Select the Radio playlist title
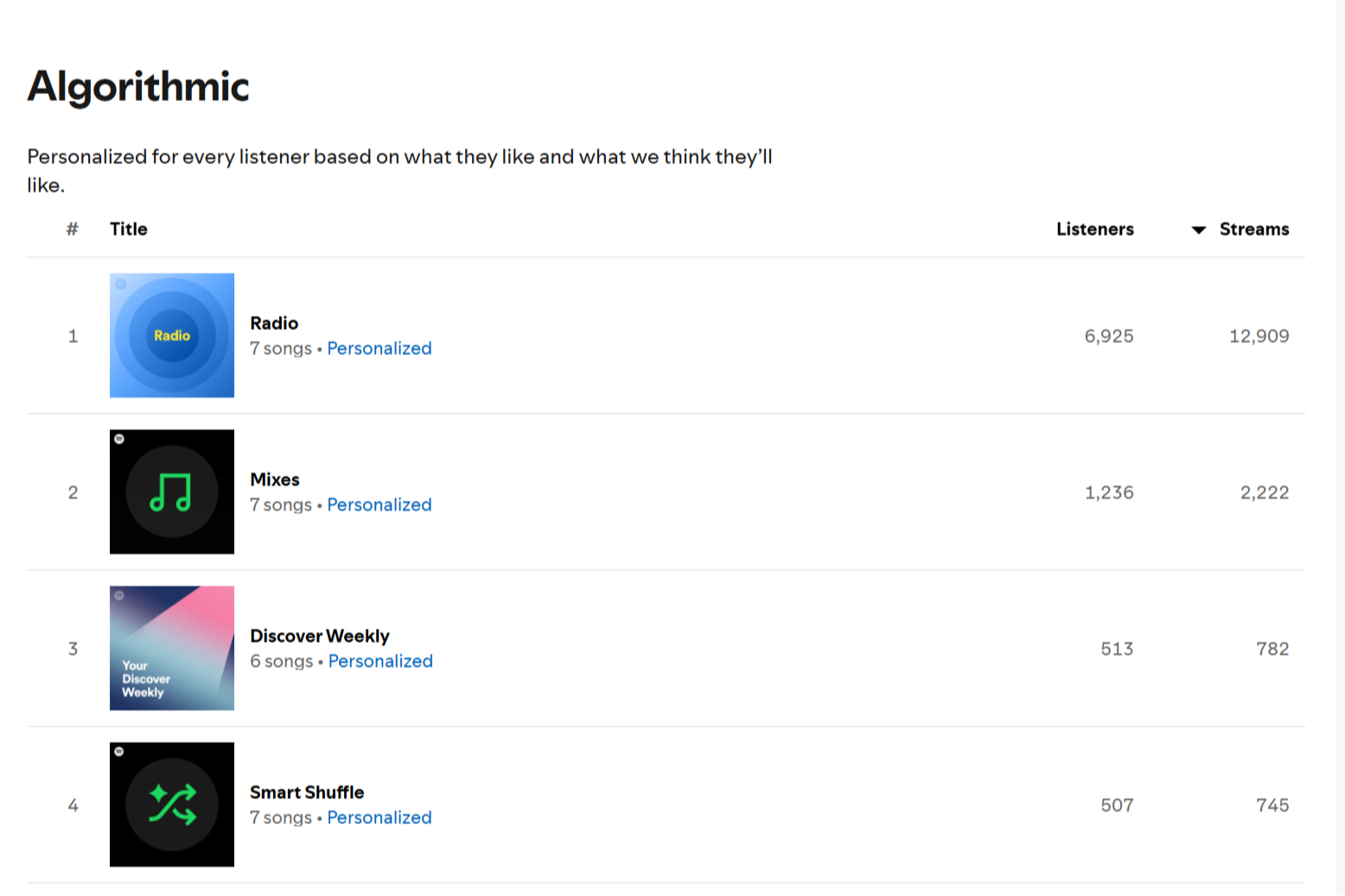Screen dimensions: 1345x896 click(274, 323)
